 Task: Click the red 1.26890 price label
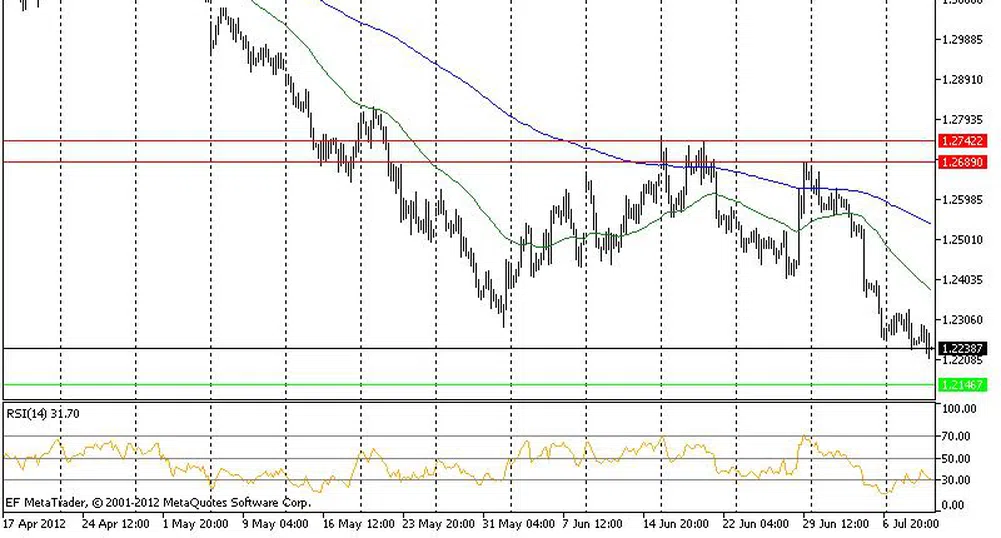[x=963, y=162]
